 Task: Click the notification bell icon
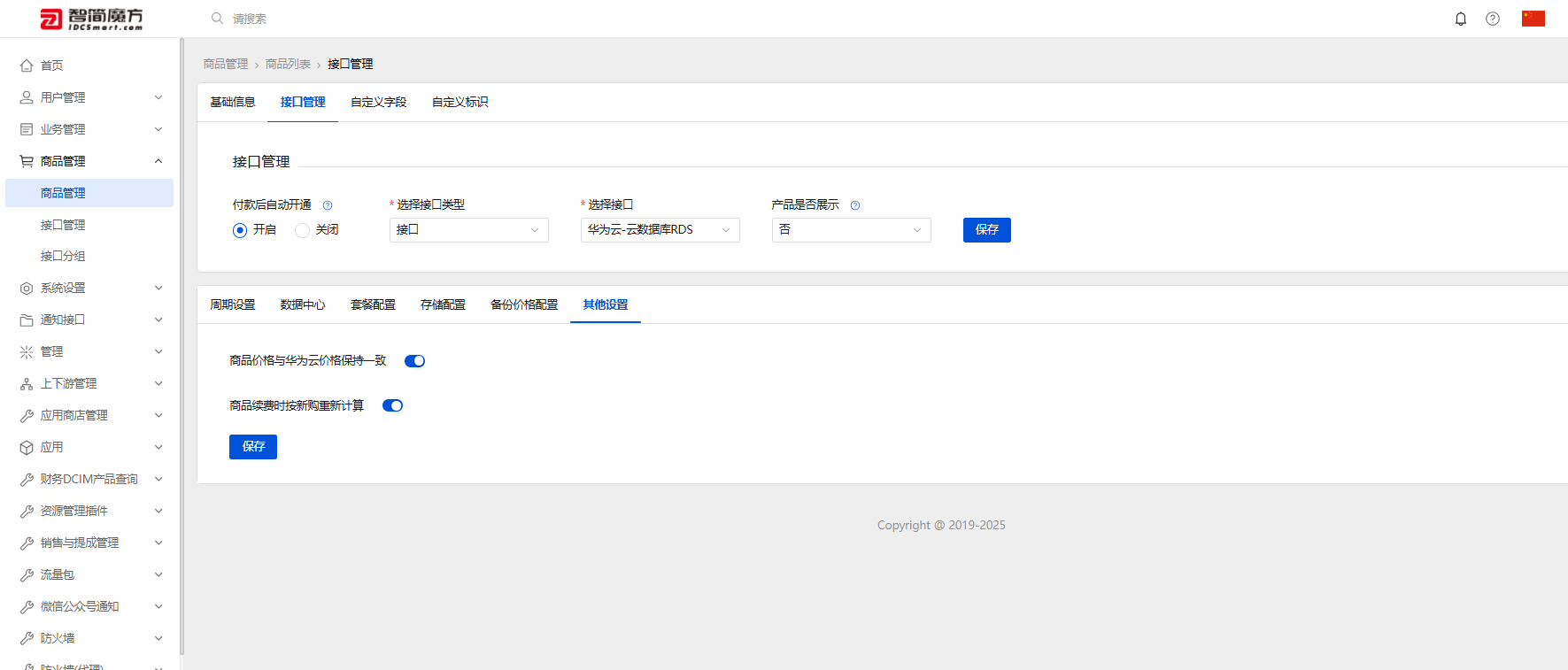[x=1461, y=19]
